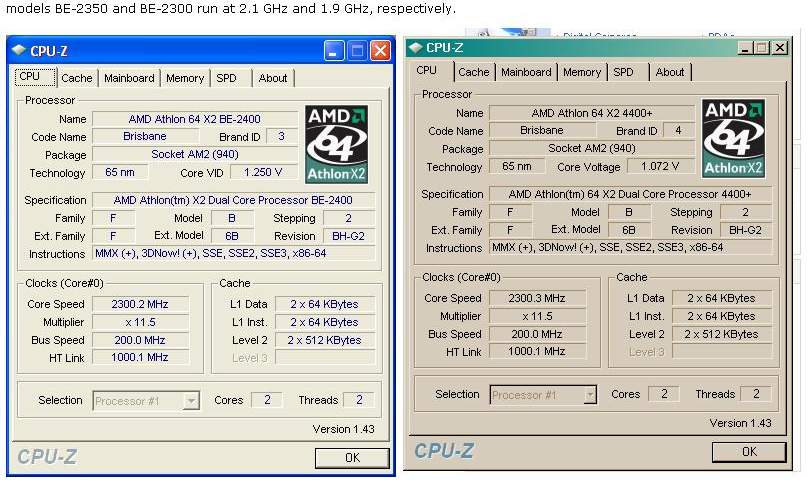This screenshot has height=486, width=810.
Task: Click Package 'Socket AM2 (940)' in left window
Action: point(195,154)
